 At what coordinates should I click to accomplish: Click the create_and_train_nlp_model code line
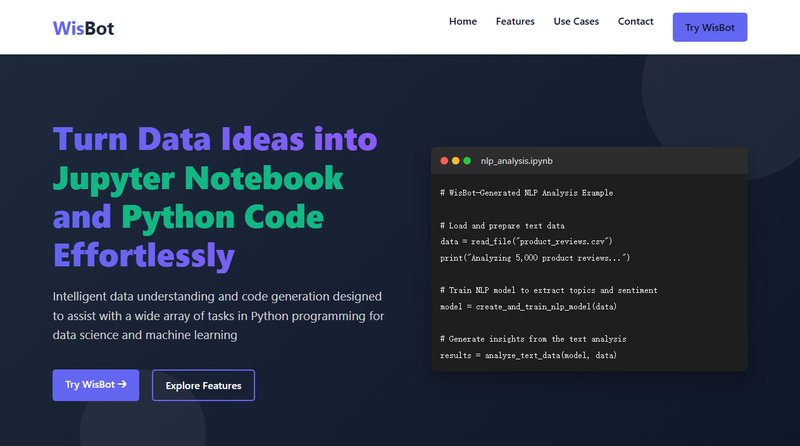pos(528,307)
